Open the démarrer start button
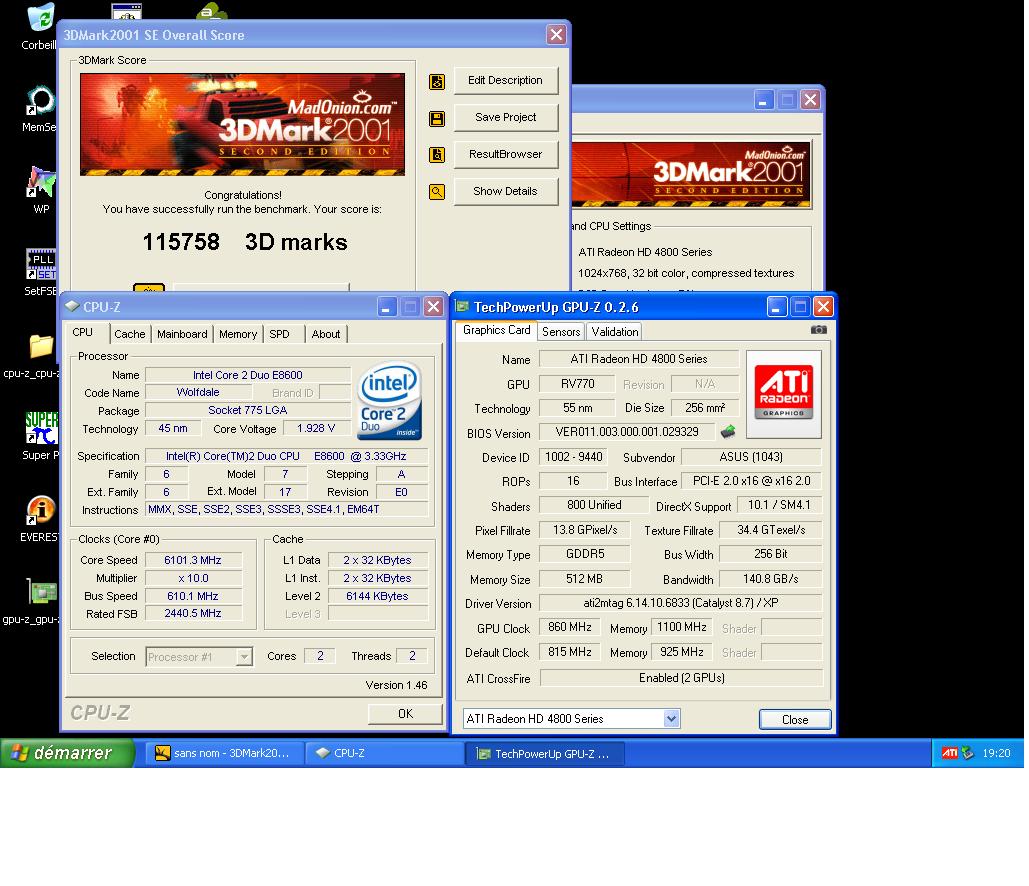Viewport: 1029px width, 886px height. tap(68, 753)
